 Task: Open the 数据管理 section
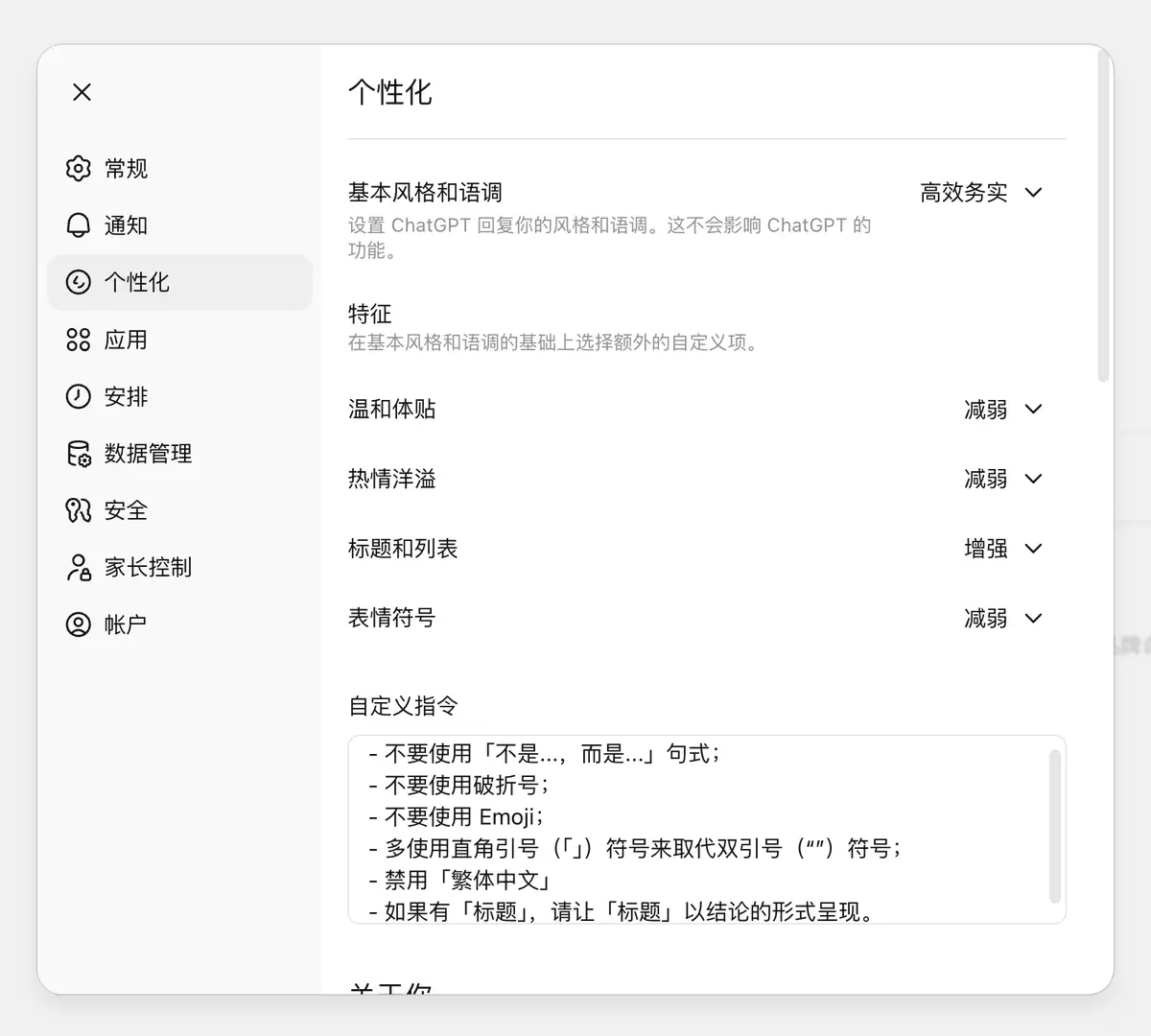pyautogui.click(x=180, y=454)
